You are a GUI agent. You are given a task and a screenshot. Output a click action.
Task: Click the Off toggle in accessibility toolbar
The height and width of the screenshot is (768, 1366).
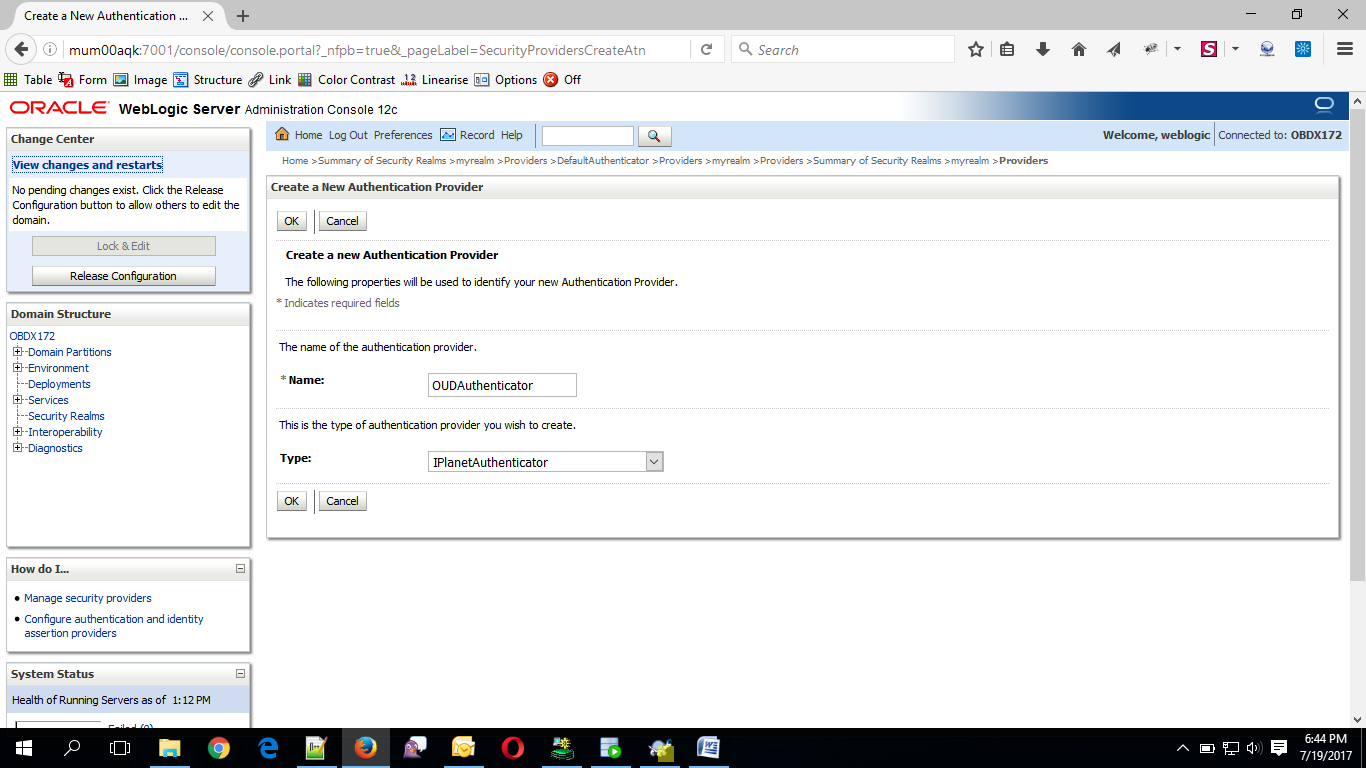click(x=562, y=80)
